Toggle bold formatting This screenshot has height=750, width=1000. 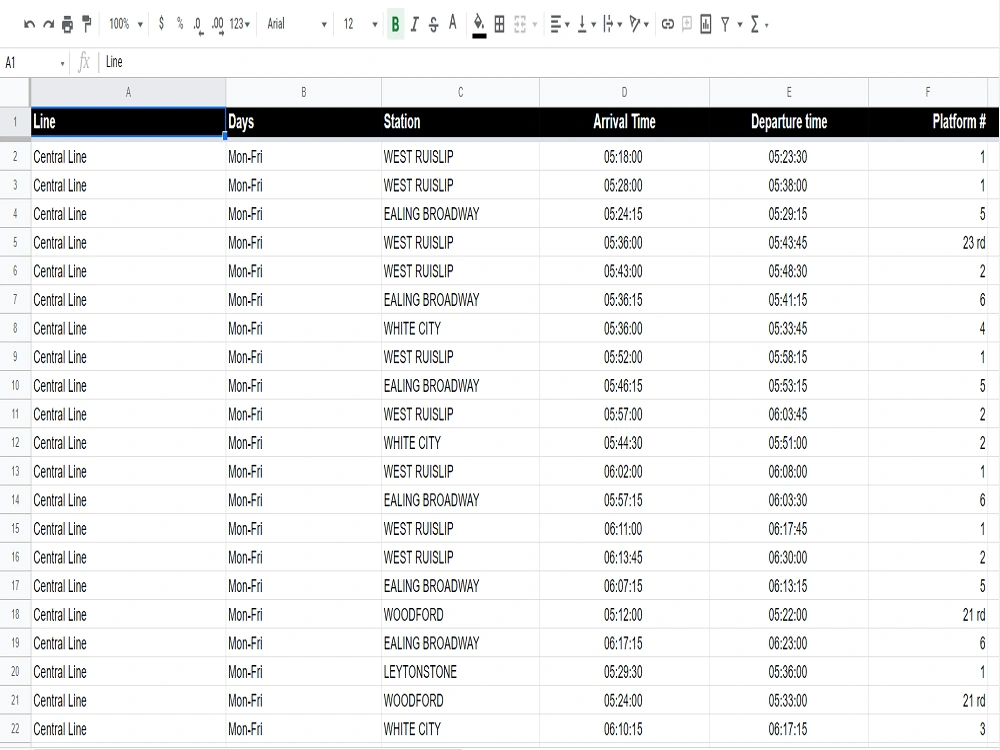click(x=395, y=25)
